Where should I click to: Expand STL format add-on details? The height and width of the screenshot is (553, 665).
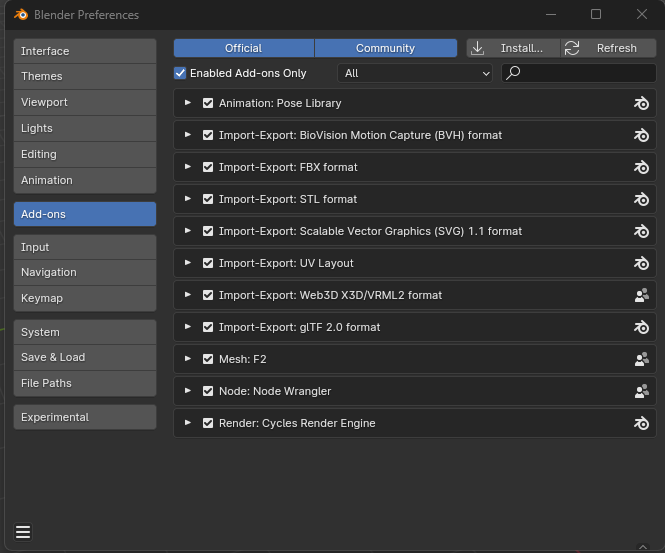(x=187, y=199)
